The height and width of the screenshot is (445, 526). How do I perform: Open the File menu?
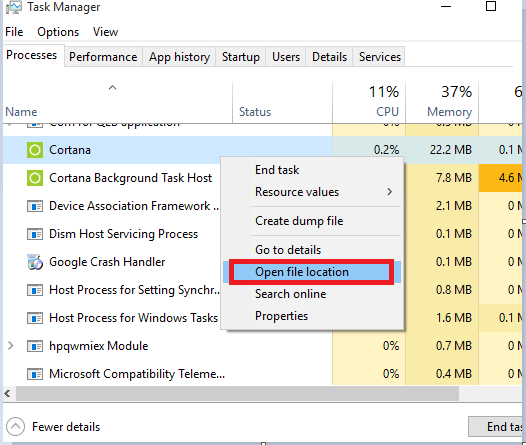click(x=14, y=32)
